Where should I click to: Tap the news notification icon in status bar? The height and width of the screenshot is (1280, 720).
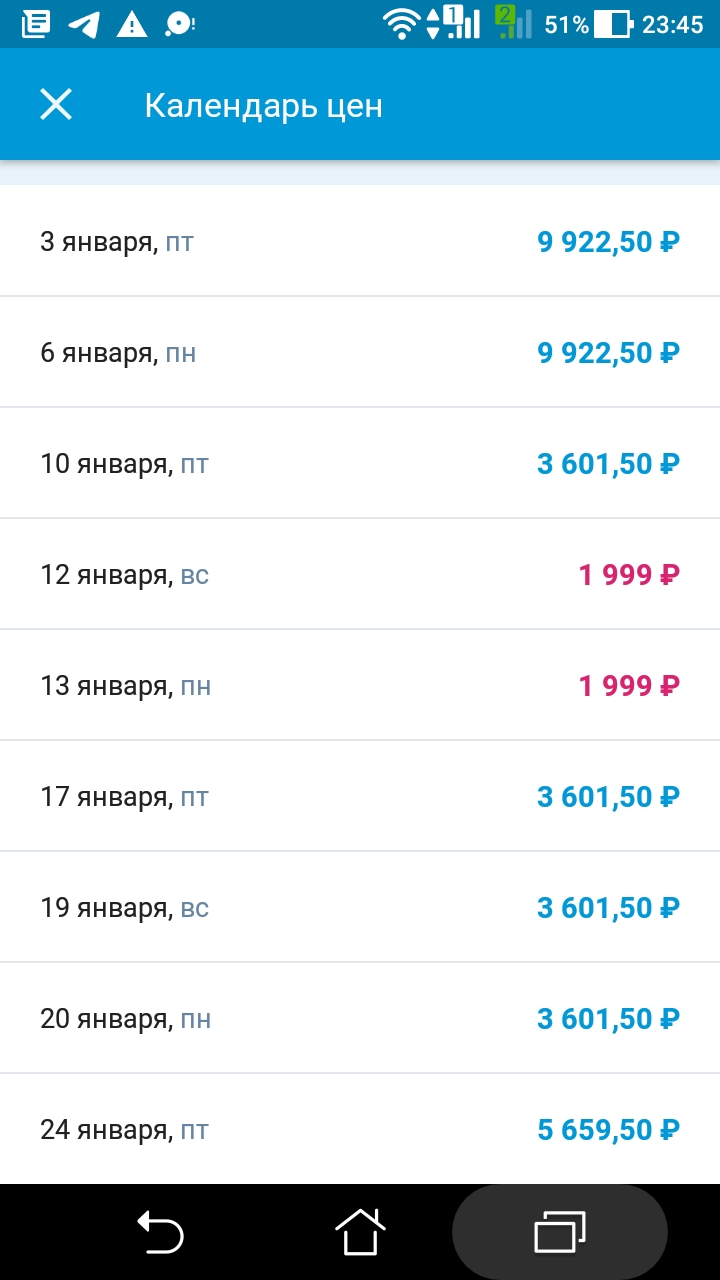coord(36,24)
